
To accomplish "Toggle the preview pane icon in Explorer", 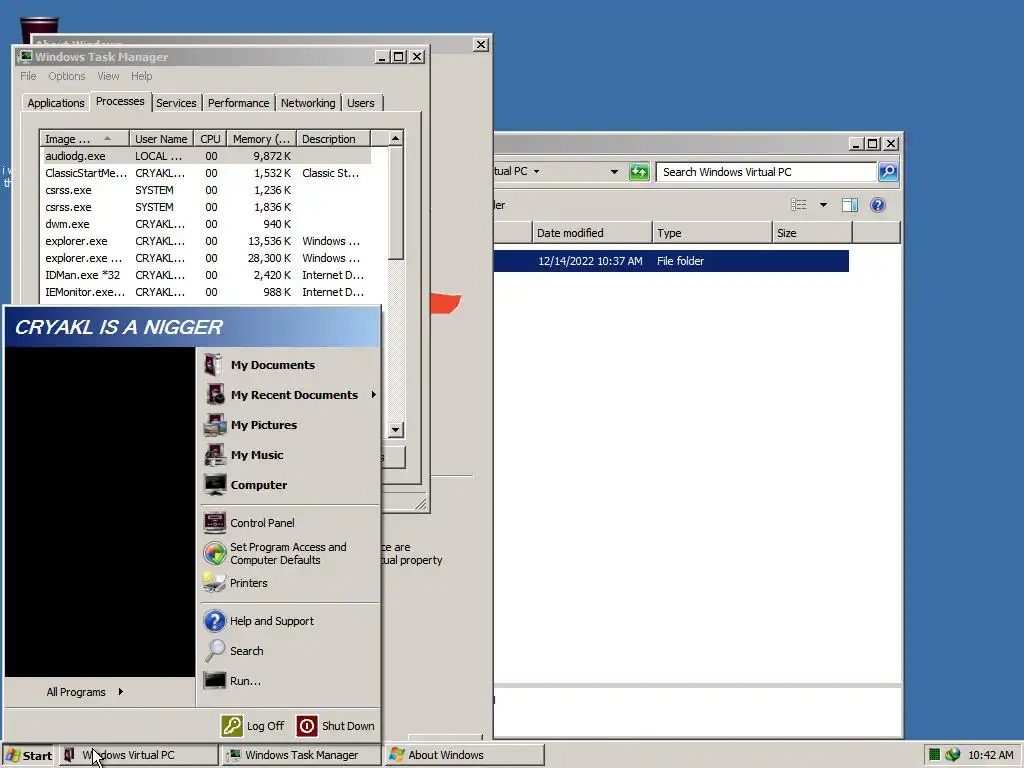I will tap(850, 205).
